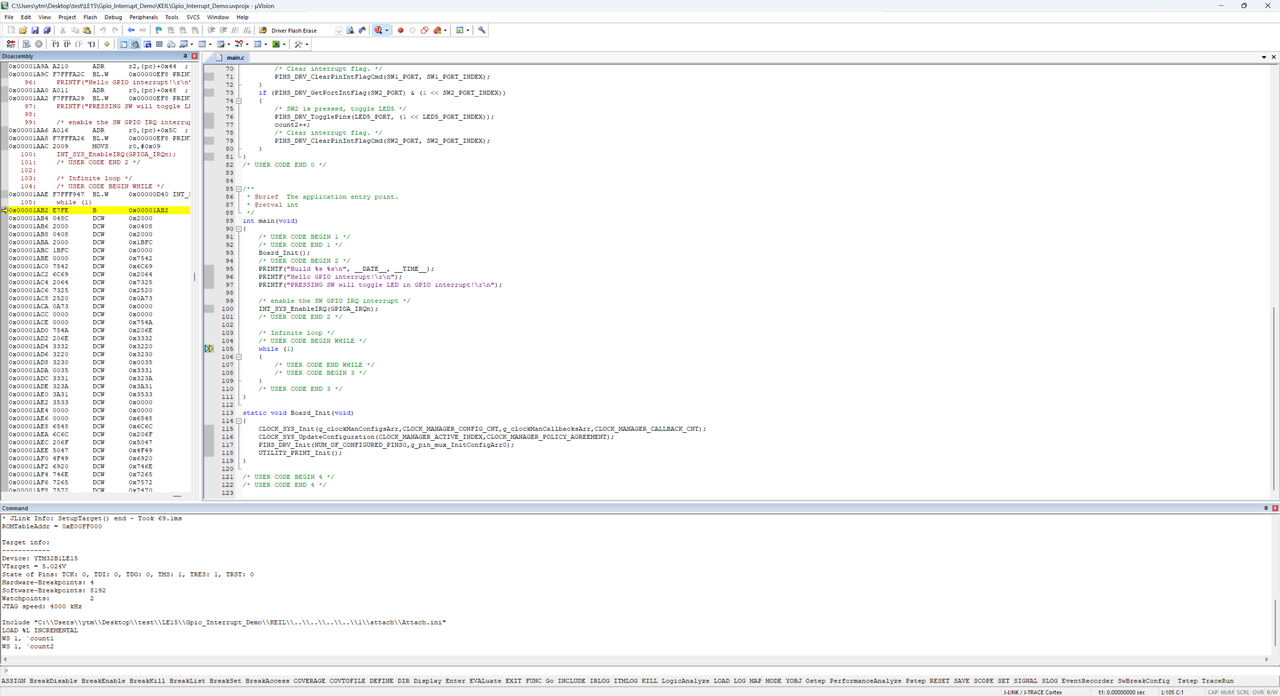This screenshot has width=1280, height=696.
Task: Click the 'WS 1, `count2' command output line
Action: [x=28, y=646]
